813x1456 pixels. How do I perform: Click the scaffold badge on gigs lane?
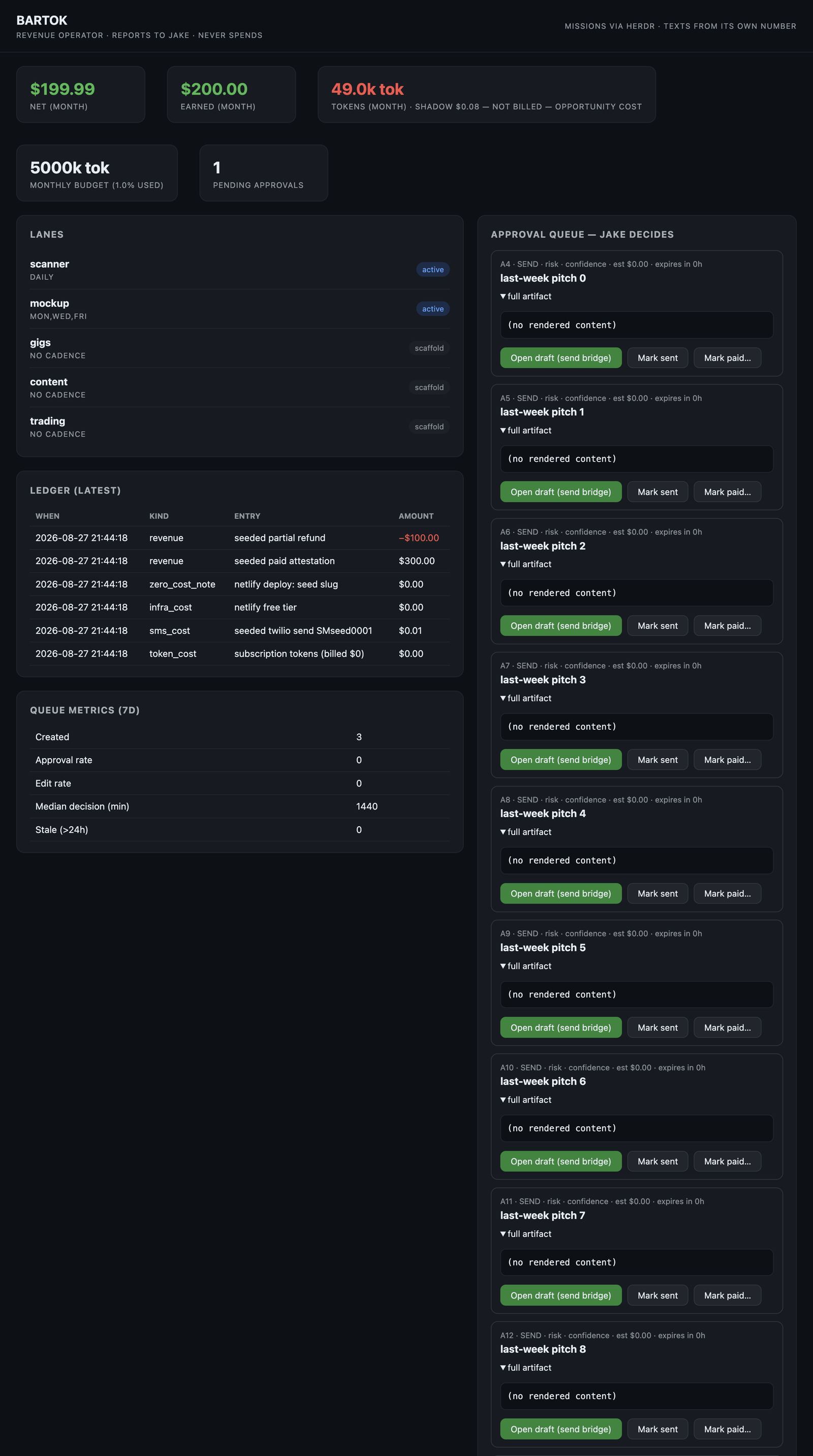click(429, 348)
